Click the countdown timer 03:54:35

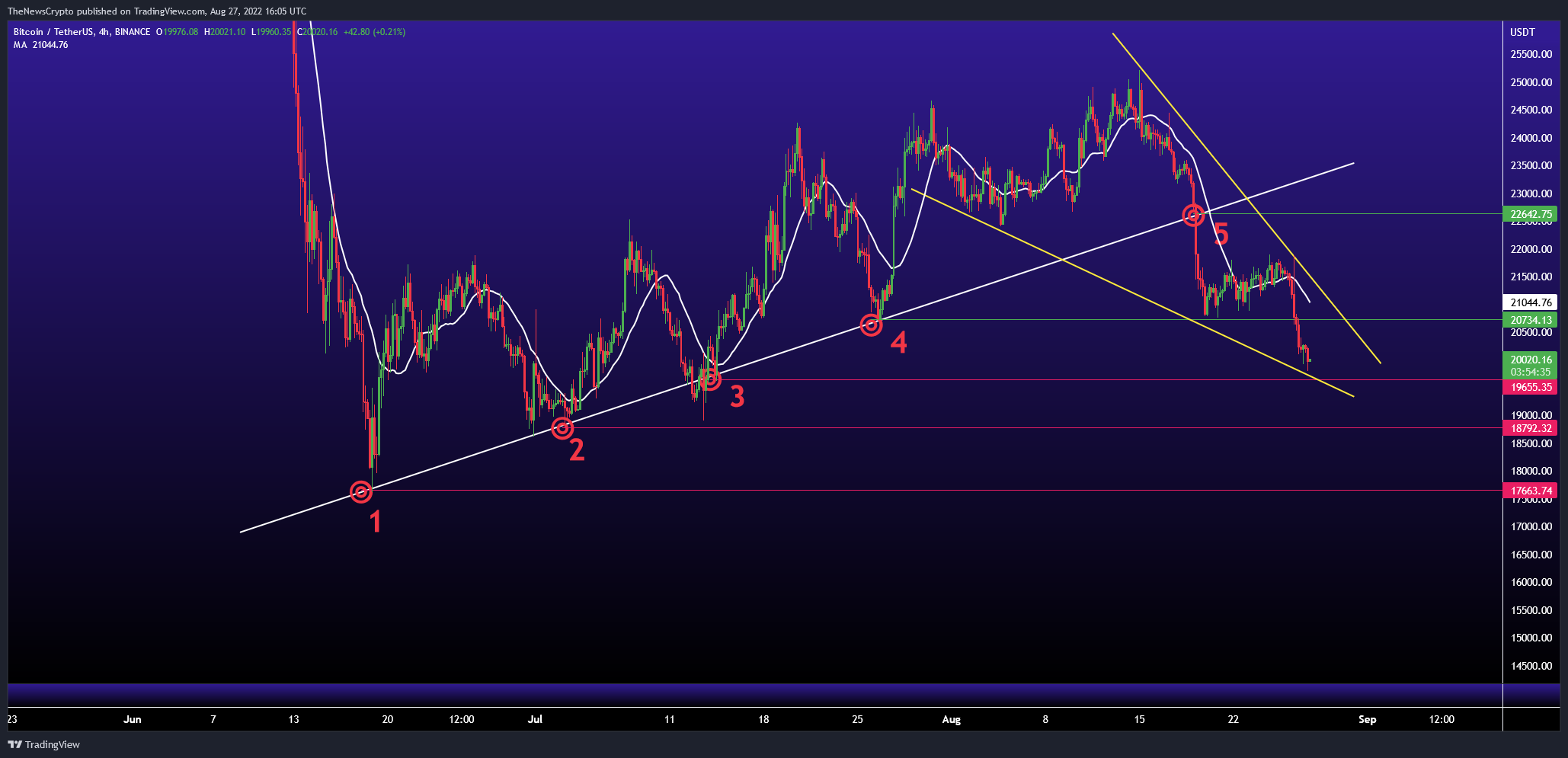tap(1530, 372)
